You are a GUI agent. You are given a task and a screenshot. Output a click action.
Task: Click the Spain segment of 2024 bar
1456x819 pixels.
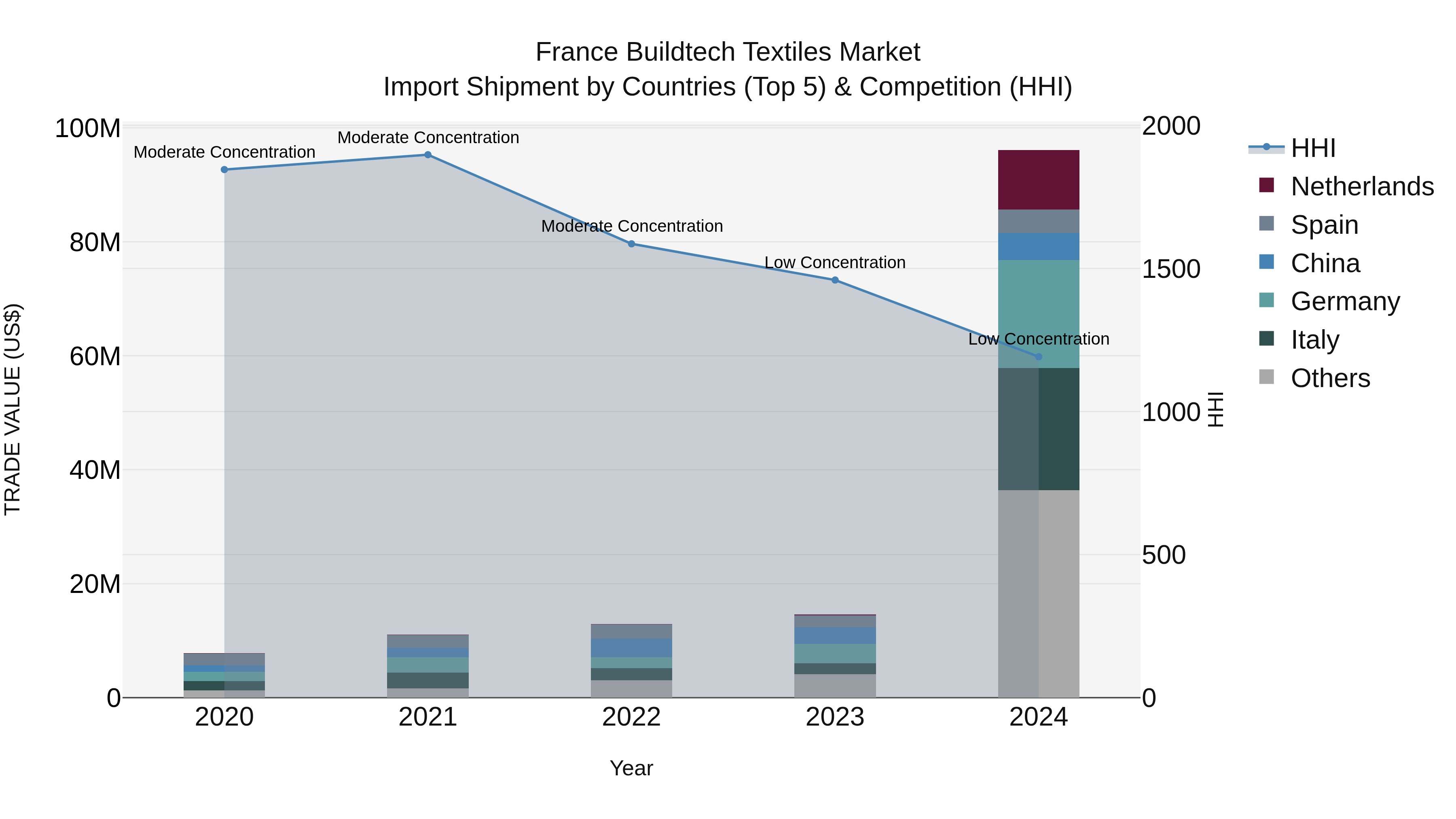1038,222
